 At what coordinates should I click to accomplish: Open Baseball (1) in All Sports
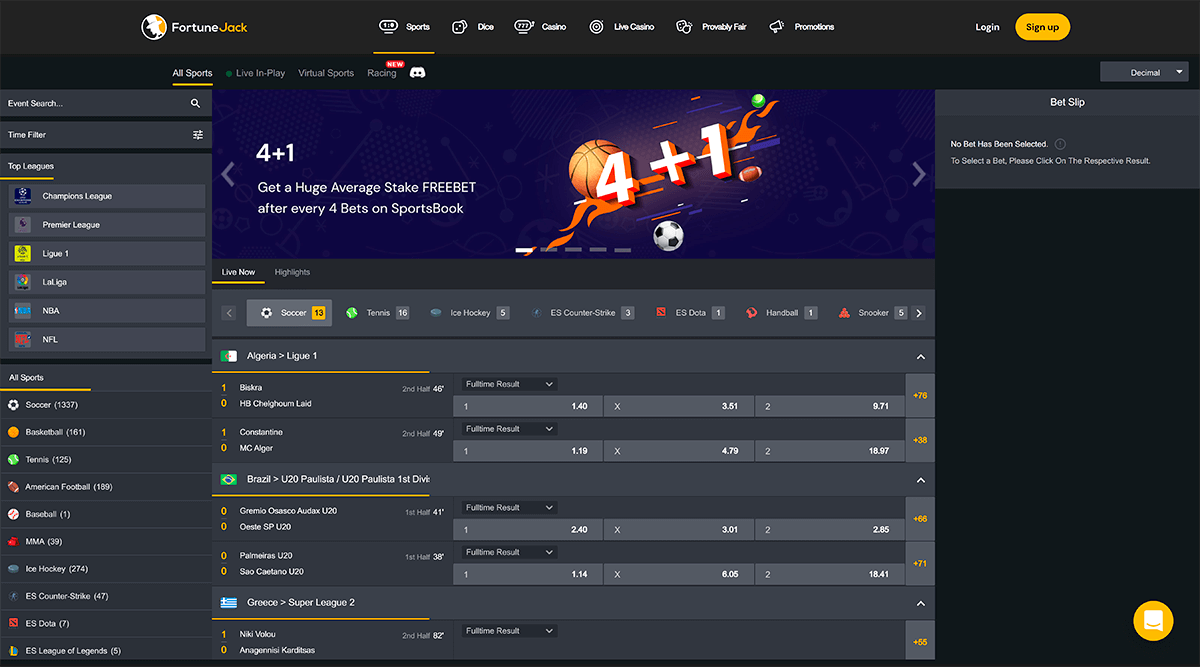[x=105, y=514]
